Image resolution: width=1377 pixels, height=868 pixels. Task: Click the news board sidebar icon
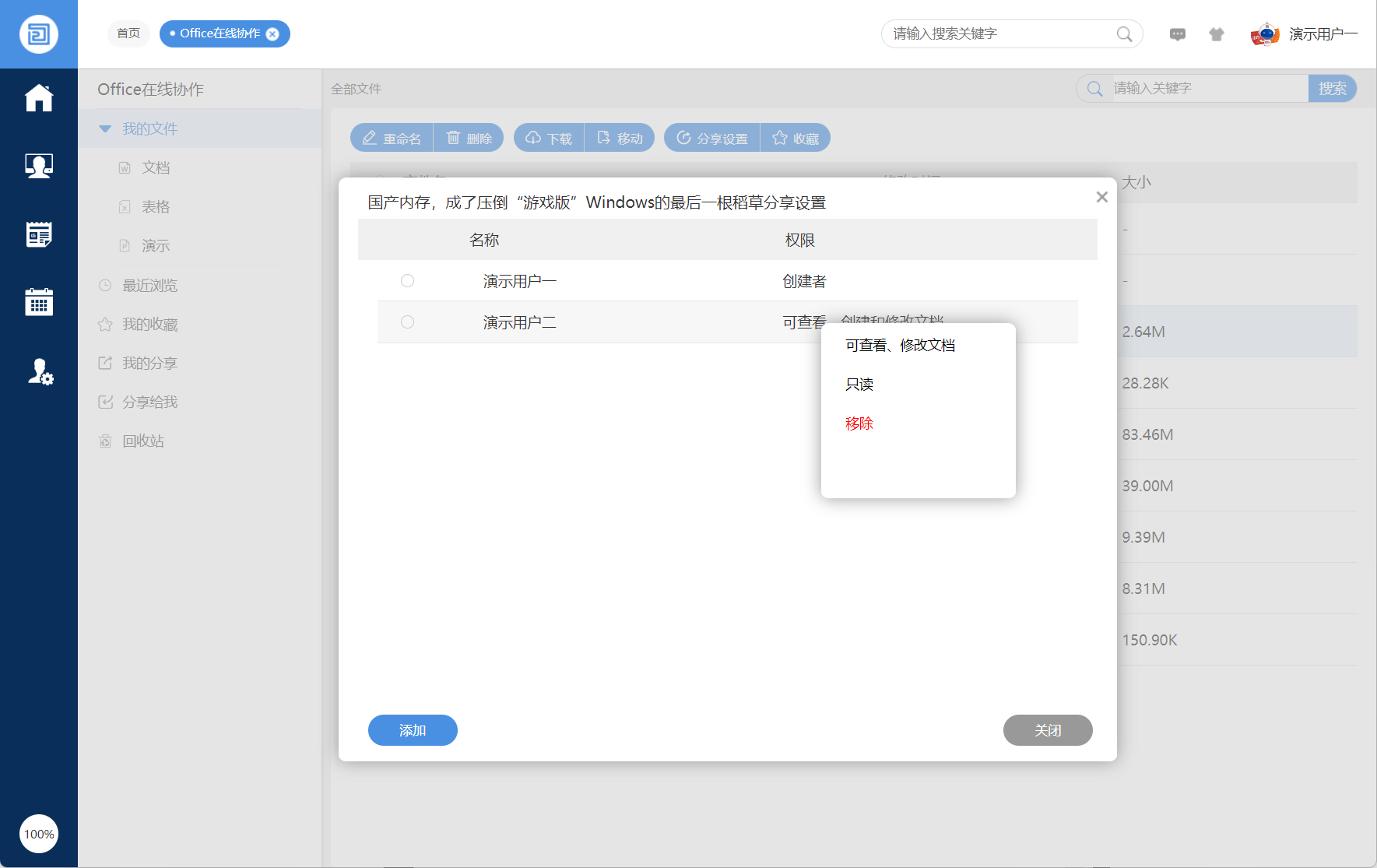[x=39, y=234]
